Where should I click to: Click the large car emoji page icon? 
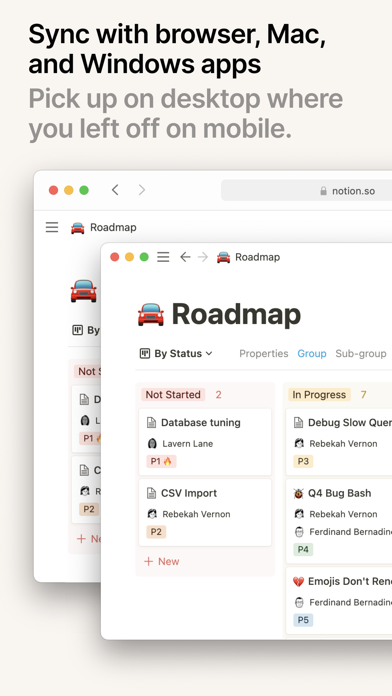click(150, 315)
